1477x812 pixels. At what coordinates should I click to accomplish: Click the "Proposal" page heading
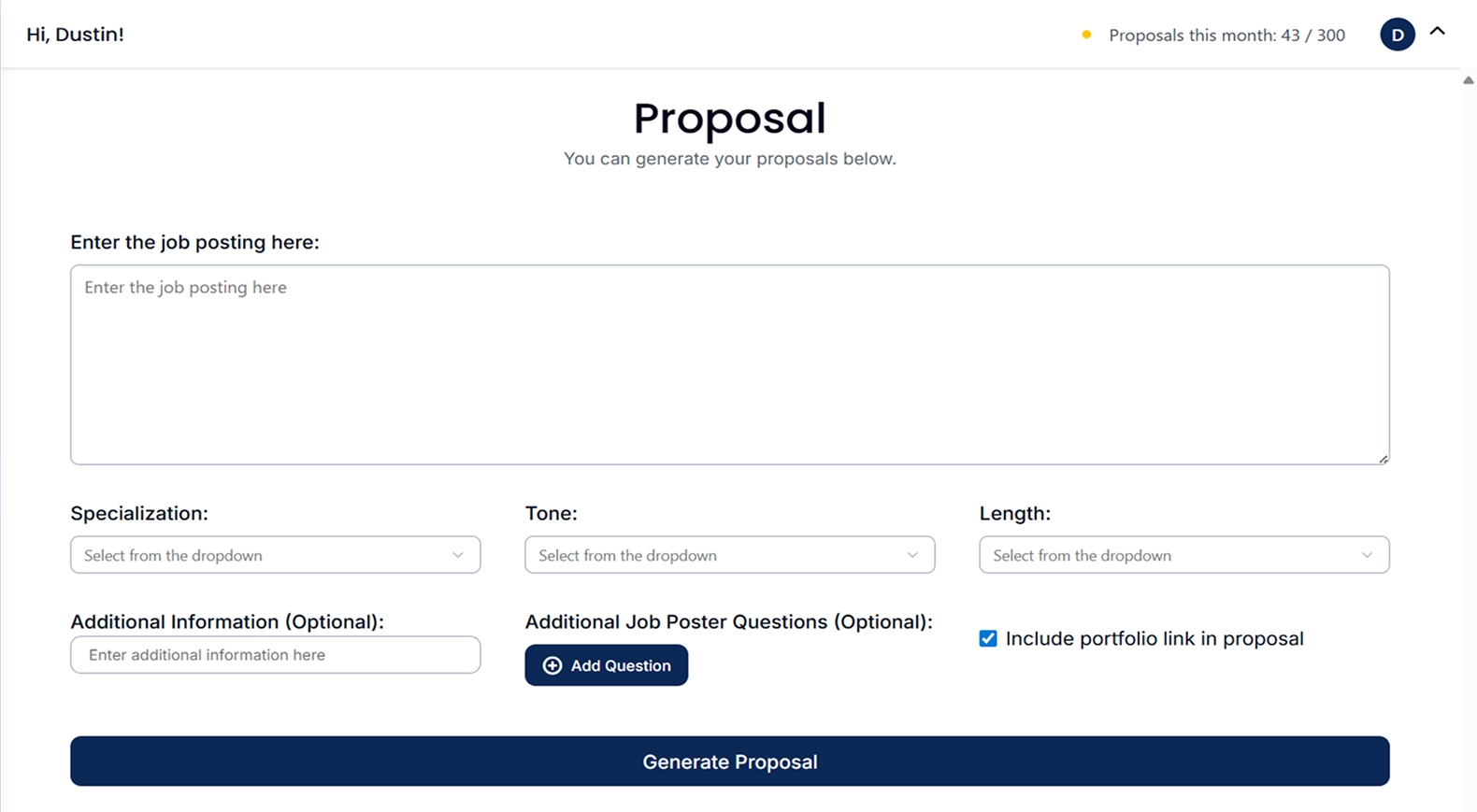click(x=729, y=119)
